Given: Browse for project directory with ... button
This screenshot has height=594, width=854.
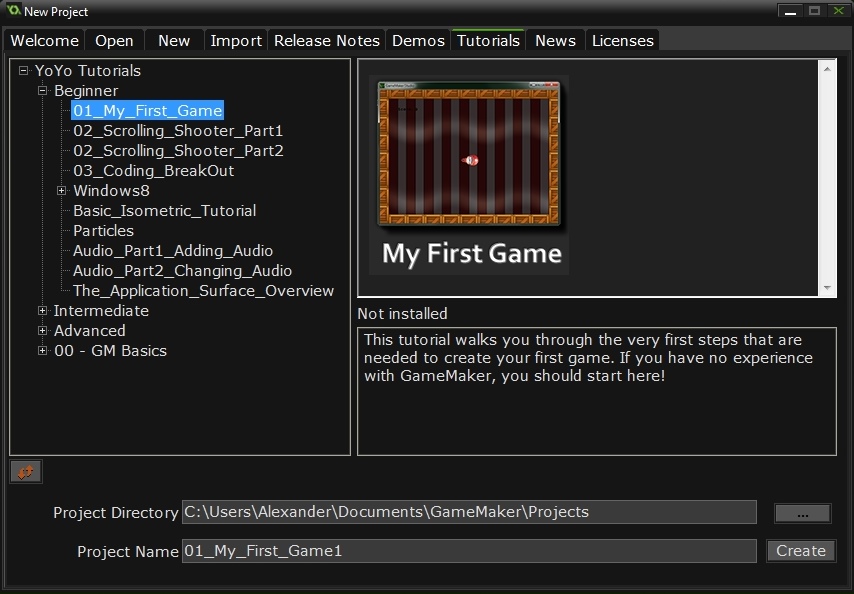Looking at the screenshot, I should click(802, 513).
